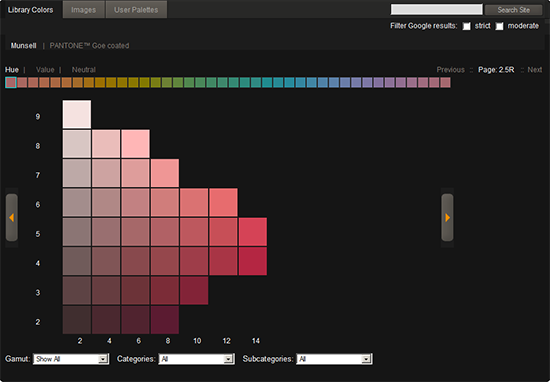Click the right orange arrow button
Viewport: 550px width, 382px height.
[x=447, y=217]
